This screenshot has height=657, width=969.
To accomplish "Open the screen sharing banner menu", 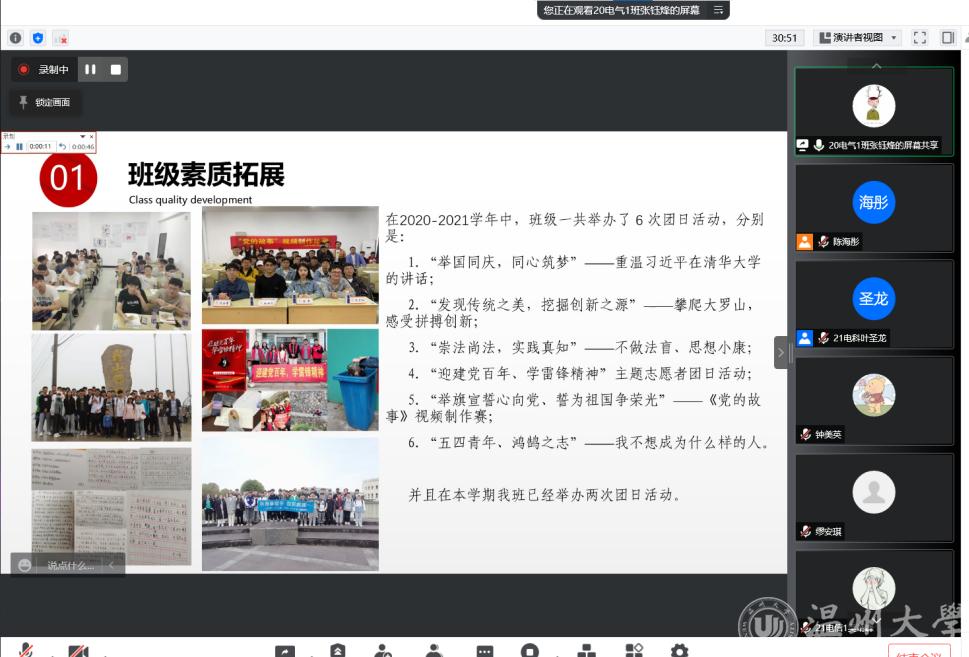I will click(x=718, y=10).
